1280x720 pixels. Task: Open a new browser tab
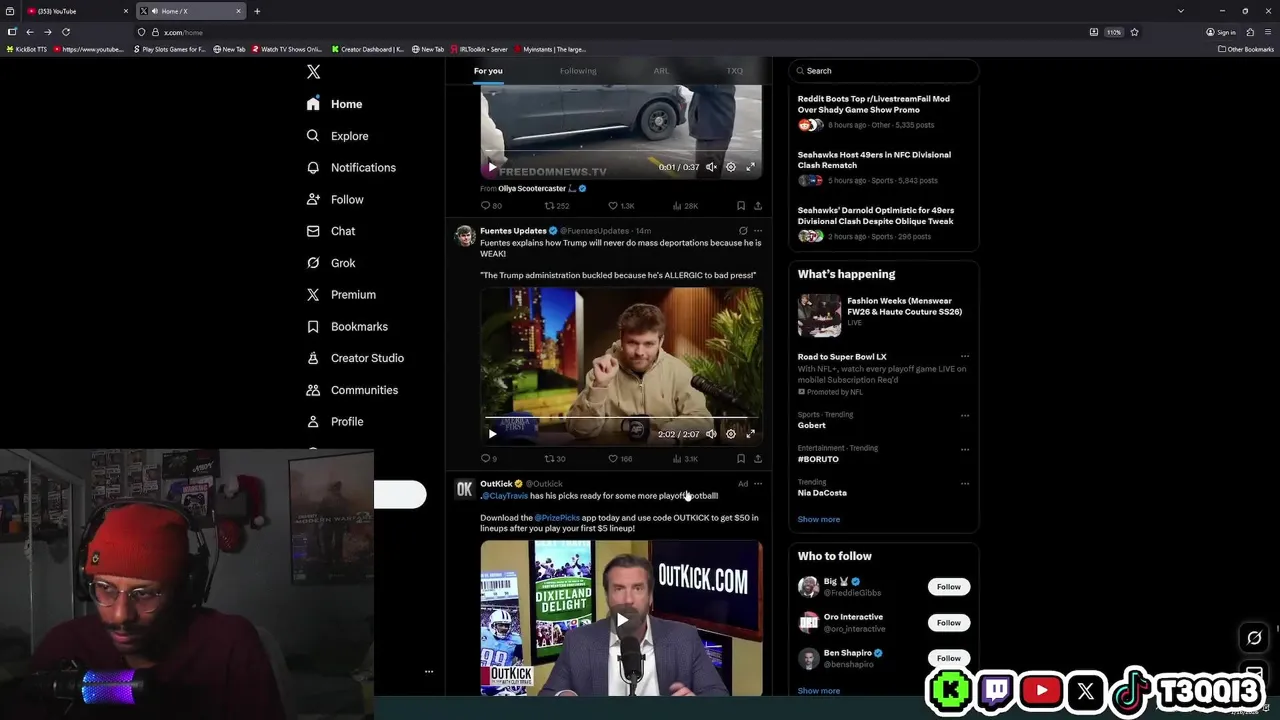pos(257,11)
